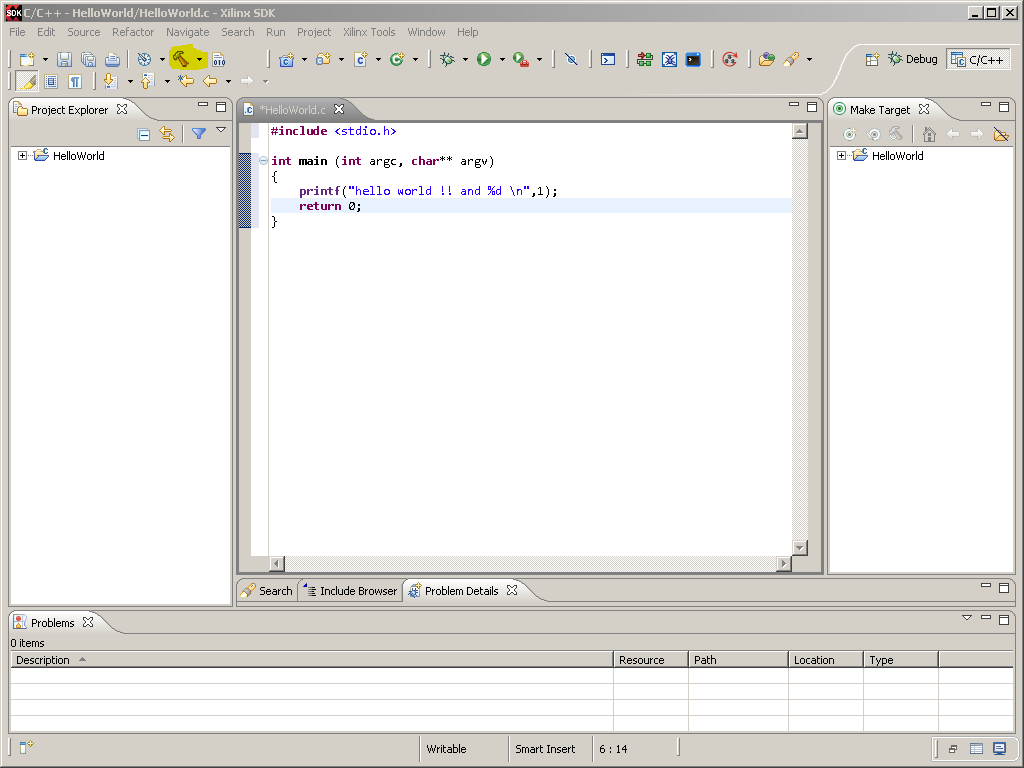Switch to the Debug perspective

pyautogui.click(x=912, y=59)
